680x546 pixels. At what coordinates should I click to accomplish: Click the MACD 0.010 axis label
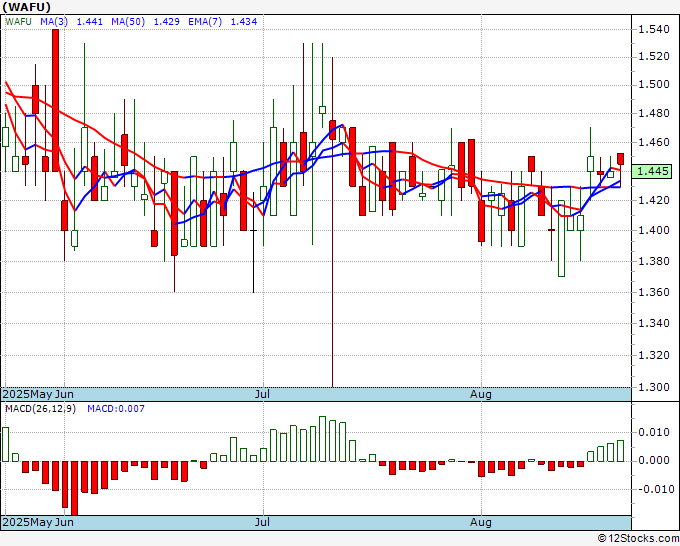(654, 432)
